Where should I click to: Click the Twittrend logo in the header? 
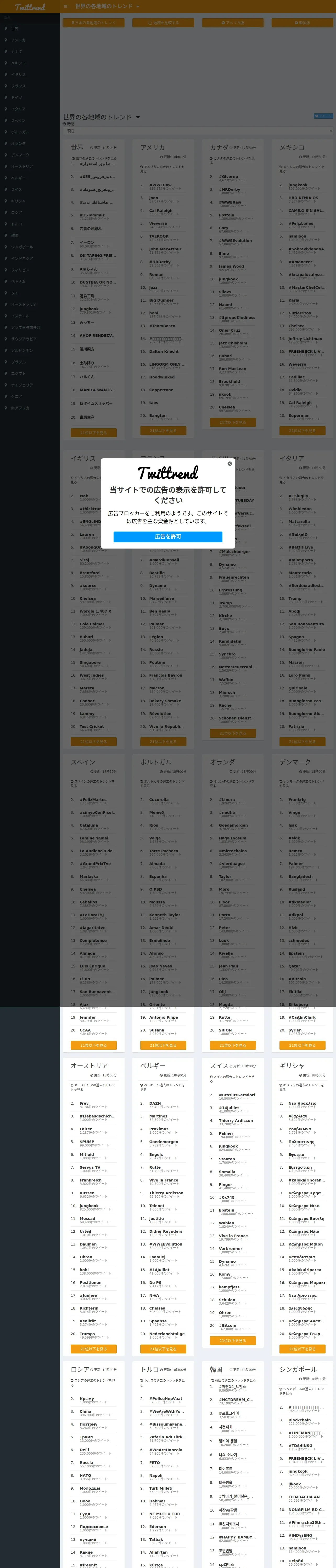(30, 7)
